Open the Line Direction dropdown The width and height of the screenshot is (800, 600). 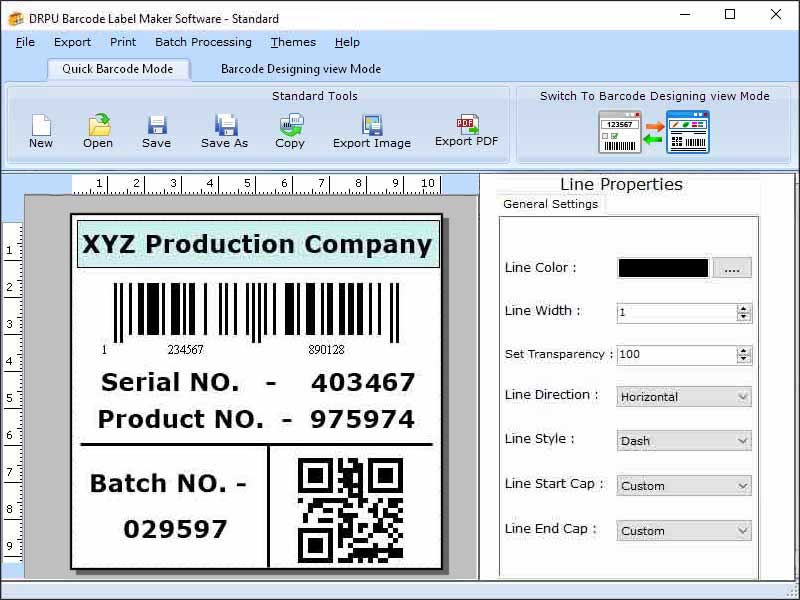point(684,397)
